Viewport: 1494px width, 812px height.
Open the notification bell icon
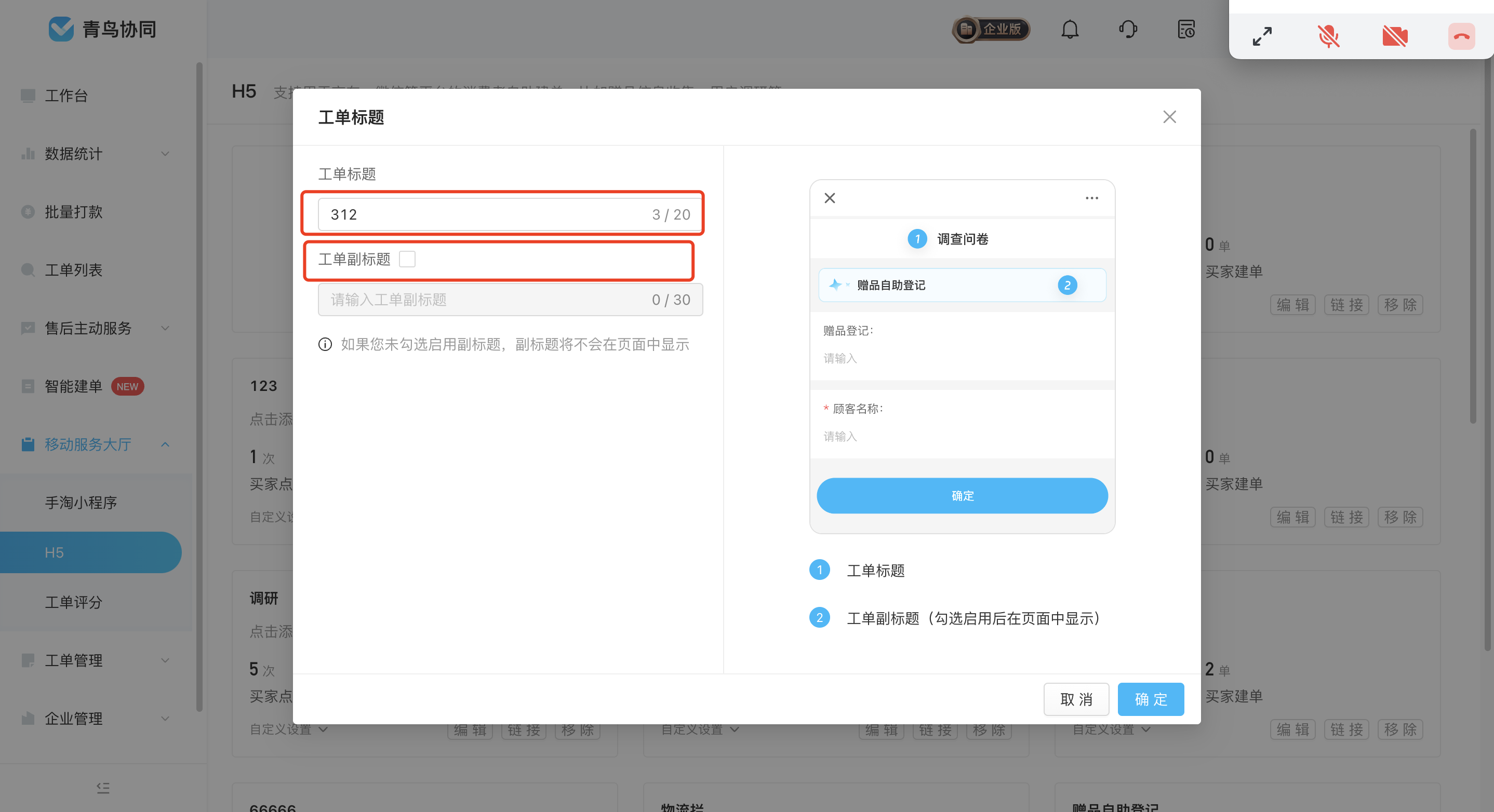(1070, 29)
